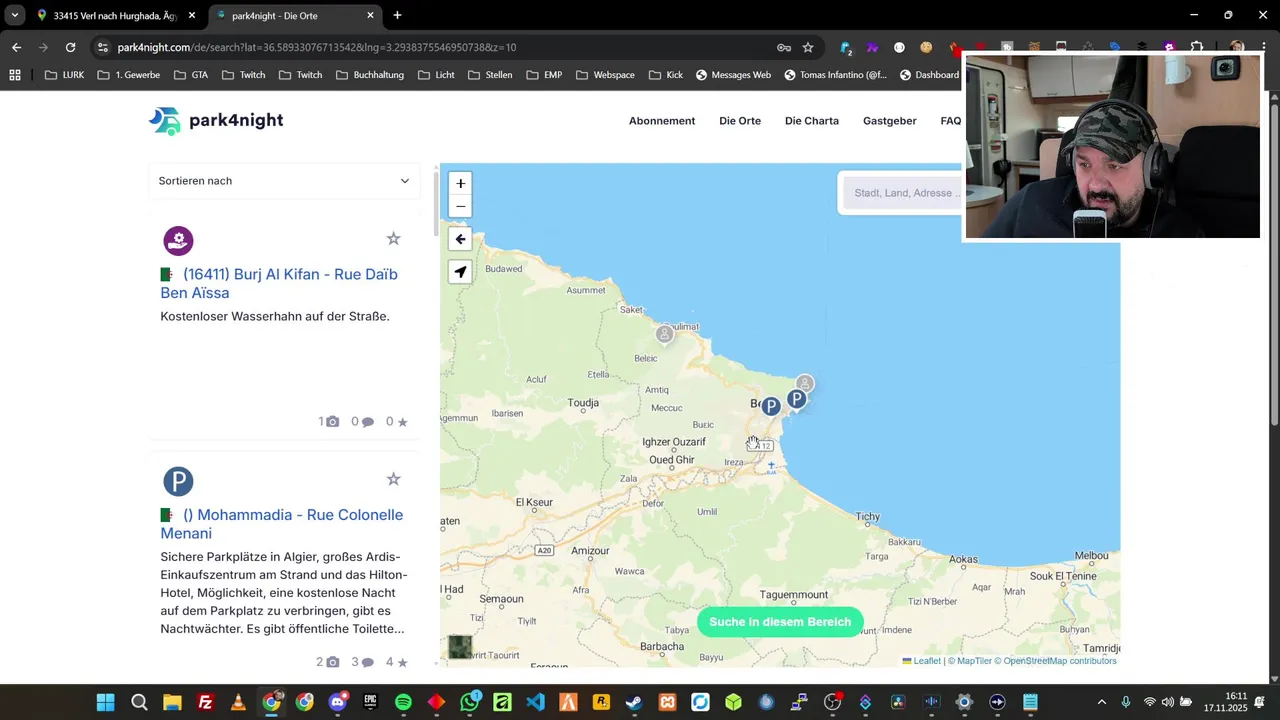Open the EMP bookmark folder

tap(543, 75)
